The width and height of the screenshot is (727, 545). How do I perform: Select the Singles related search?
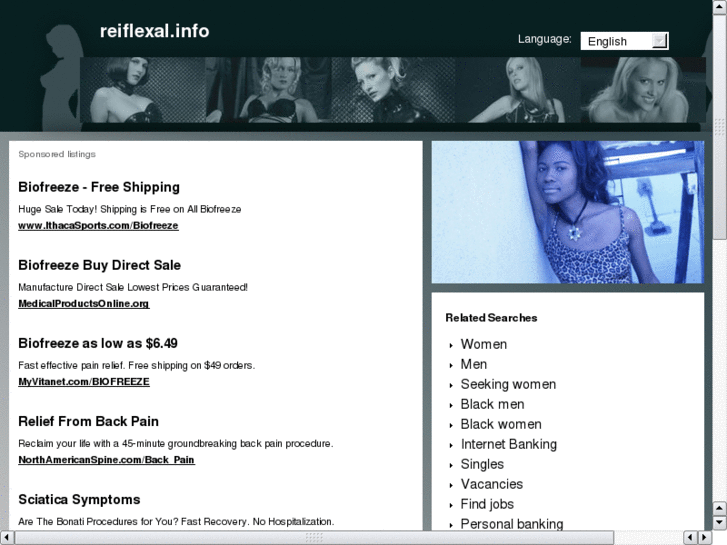[x=482, y=464]
